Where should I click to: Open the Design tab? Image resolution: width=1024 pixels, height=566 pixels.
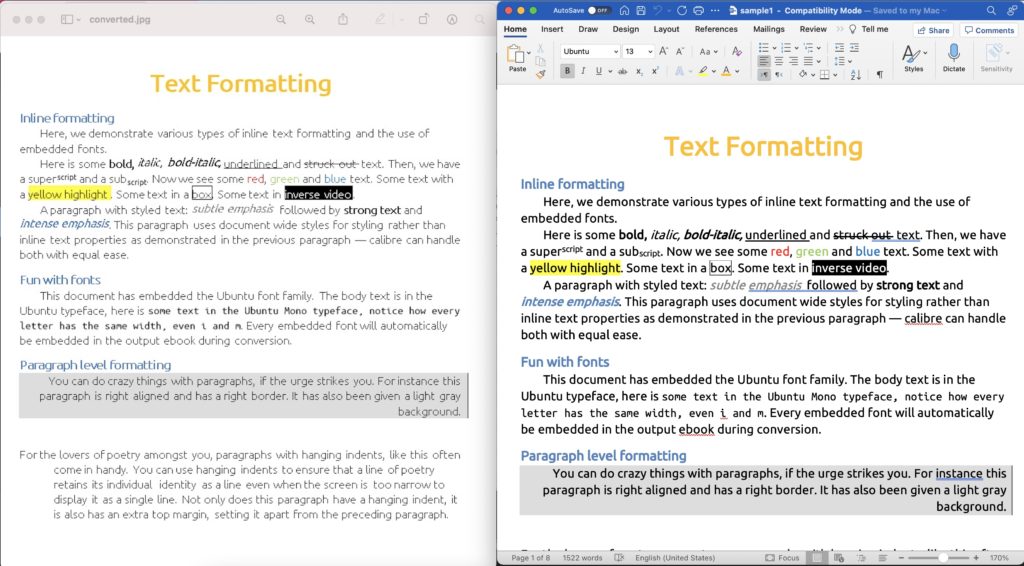(x=626, y=29)
